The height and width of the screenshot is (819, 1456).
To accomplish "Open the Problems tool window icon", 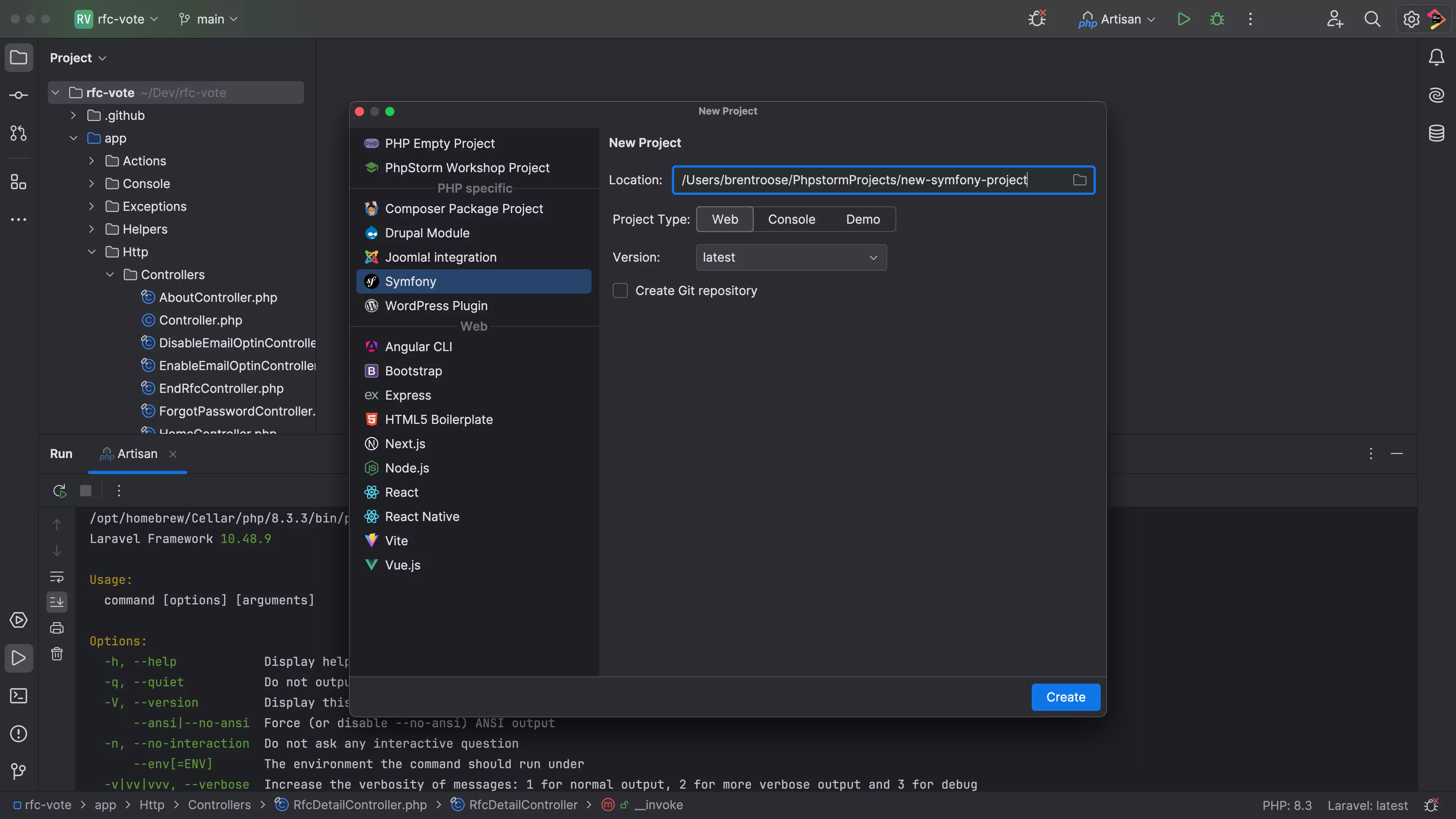I will click(x=18, y=734).
